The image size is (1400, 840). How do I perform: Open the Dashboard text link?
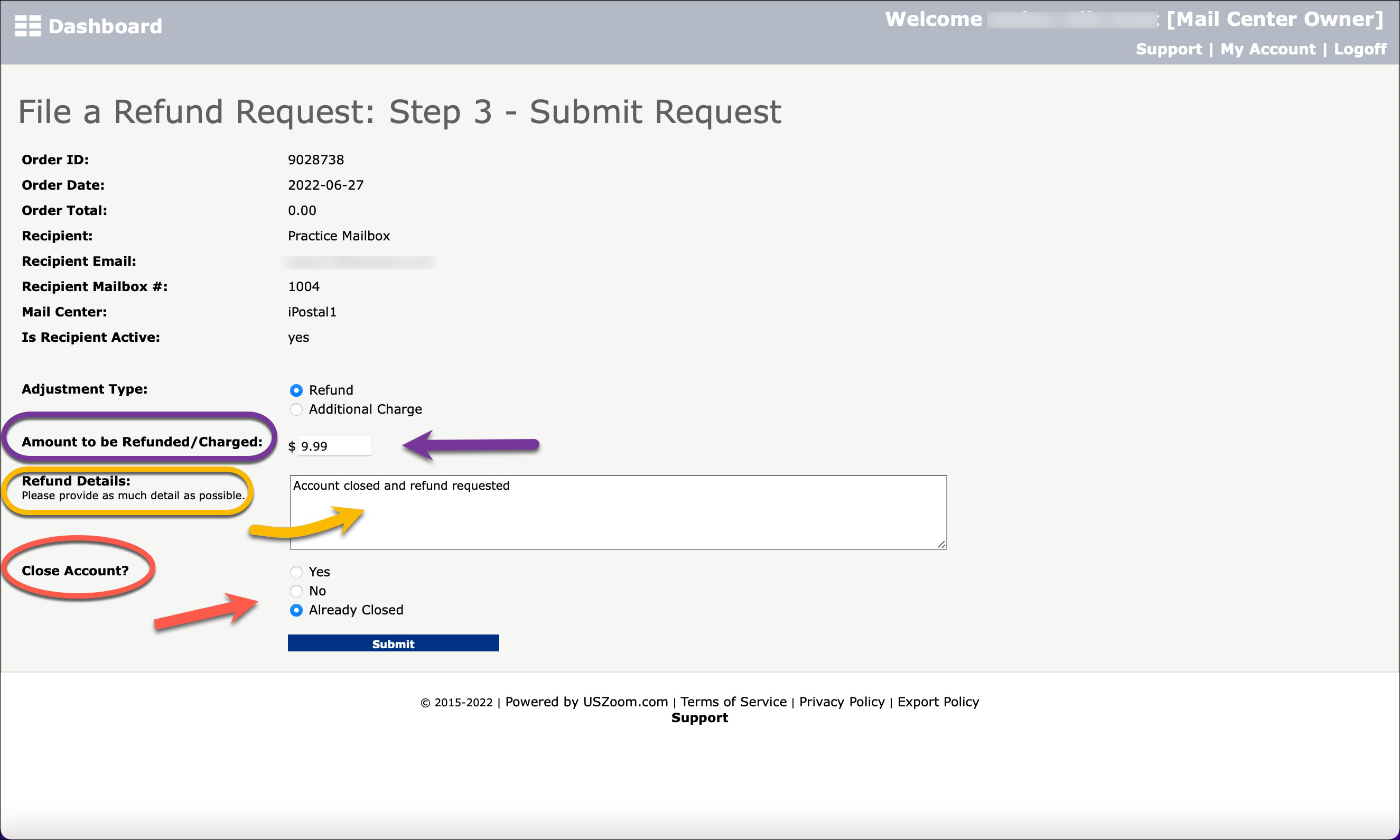pos(105,26)
